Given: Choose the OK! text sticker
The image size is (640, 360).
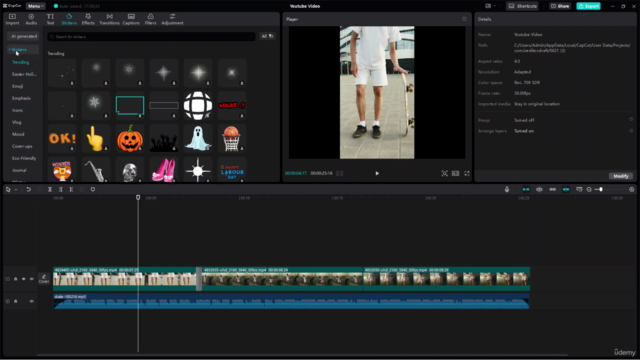Looking at the screenshot, I should (x=62, y=138).
